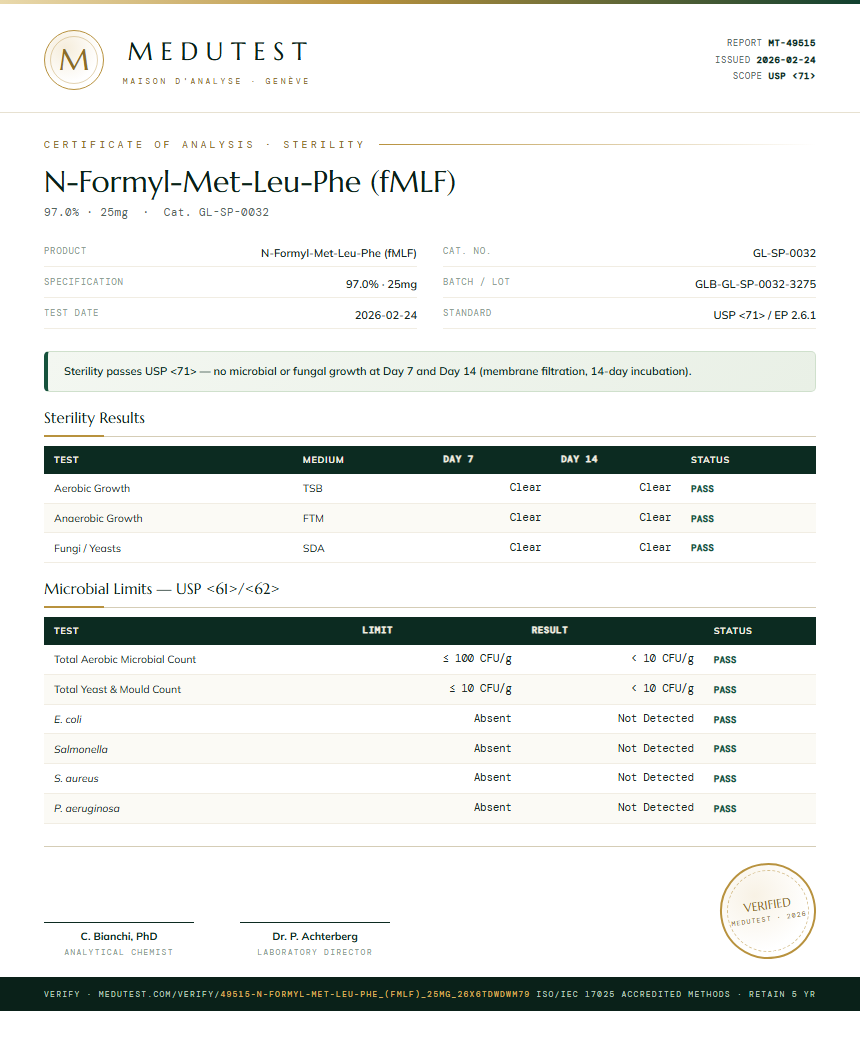Click Day 7 Clear in Anaerobic Growth row
860x1041 pixels.
[525, 518]
